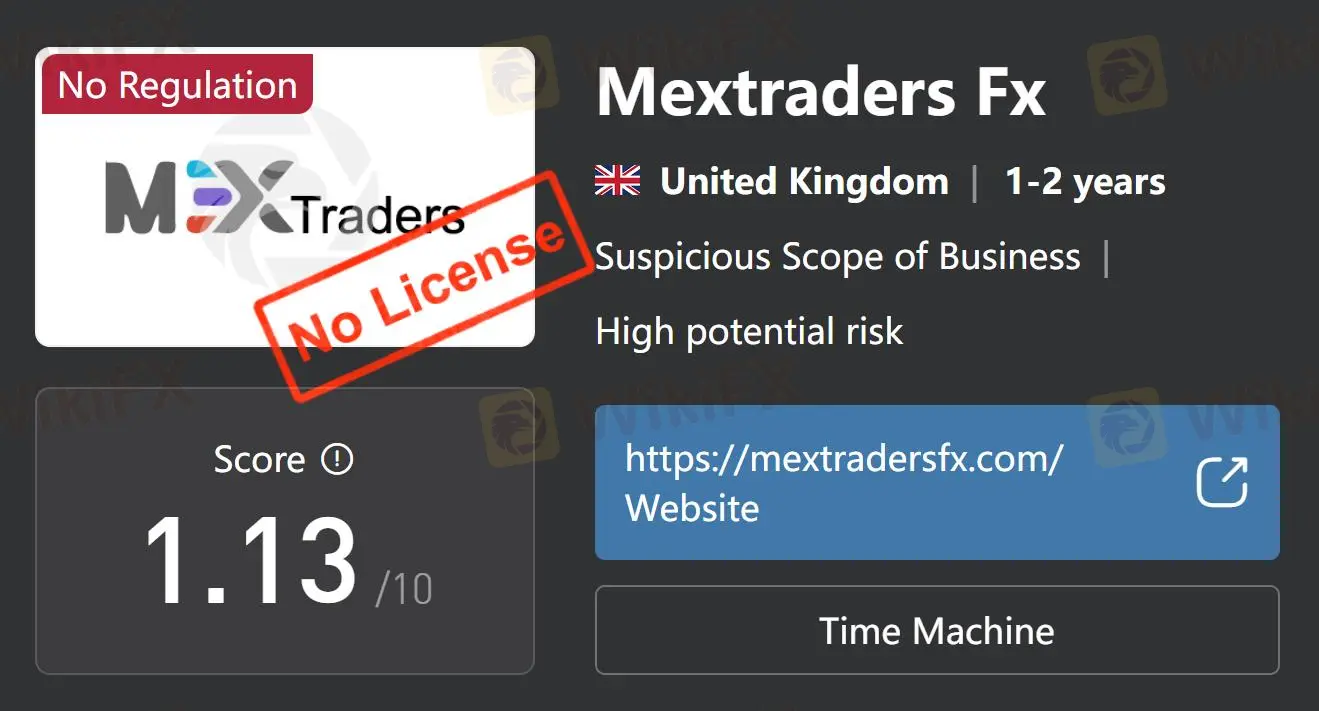Click the Traders word in the logo
1319x711 pixels.
tap(380, 215)
